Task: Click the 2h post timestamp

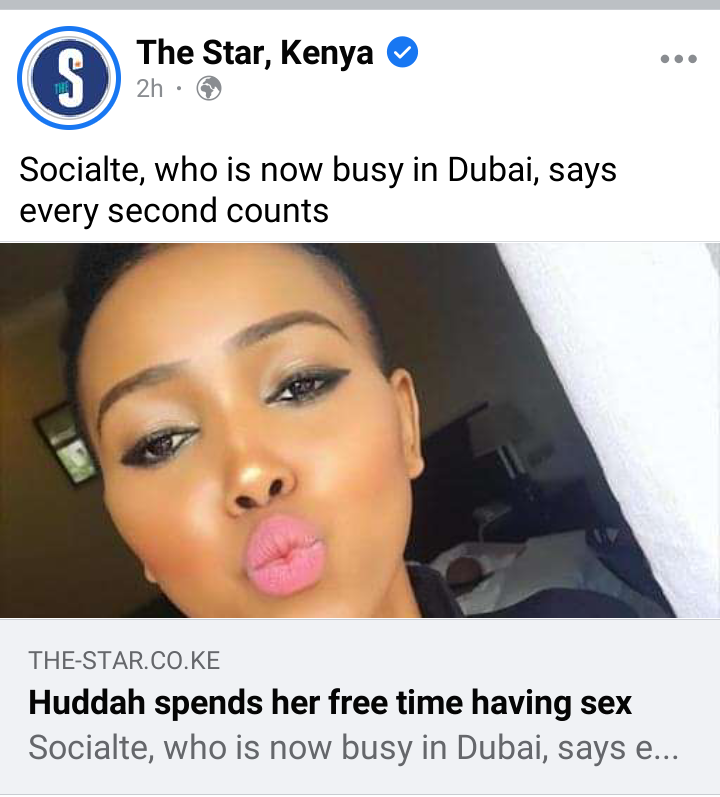Action: pos(149,89)
